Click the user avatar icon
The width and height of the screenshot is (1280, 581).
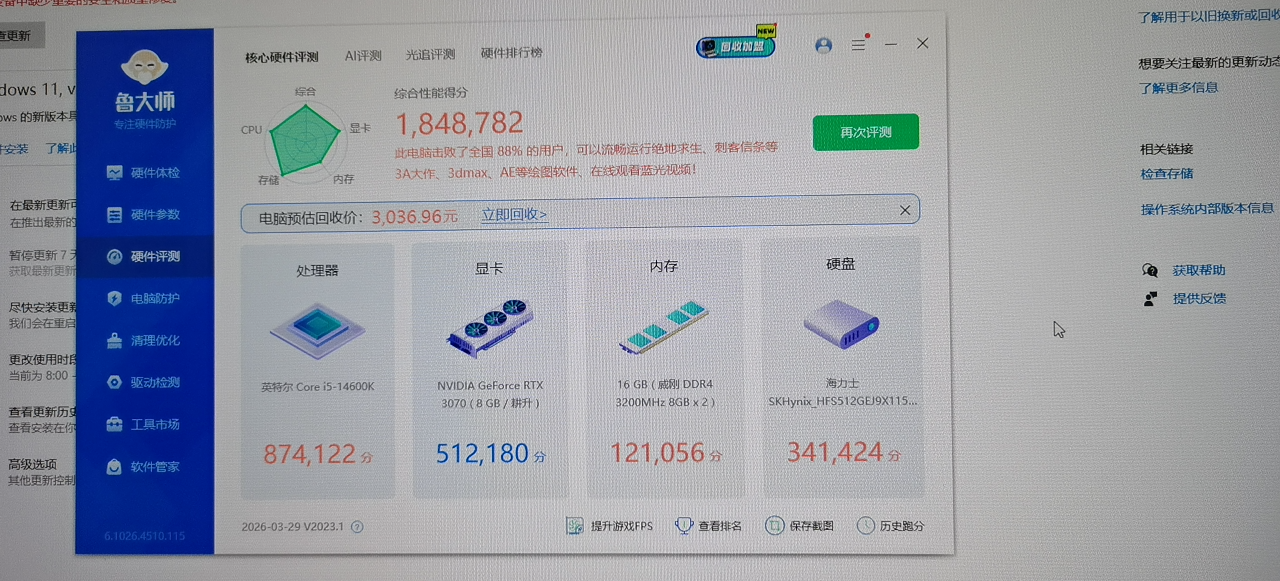pos(823,45)
